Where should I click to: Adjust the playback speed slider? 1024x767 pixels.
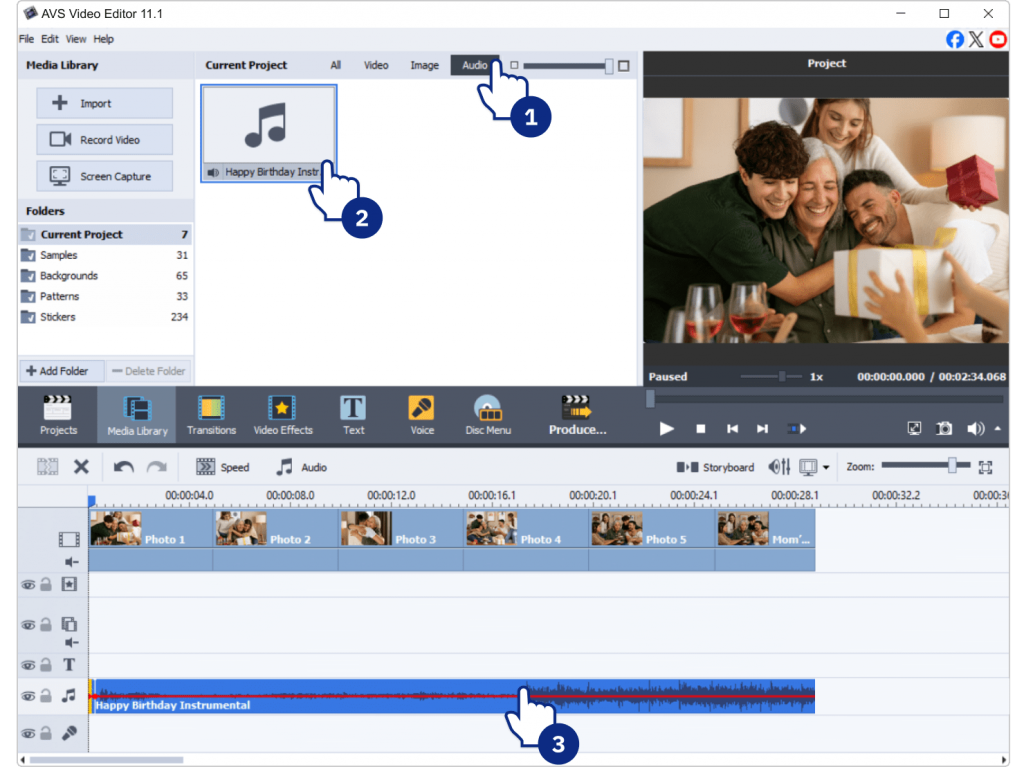(x=782, y=376)
